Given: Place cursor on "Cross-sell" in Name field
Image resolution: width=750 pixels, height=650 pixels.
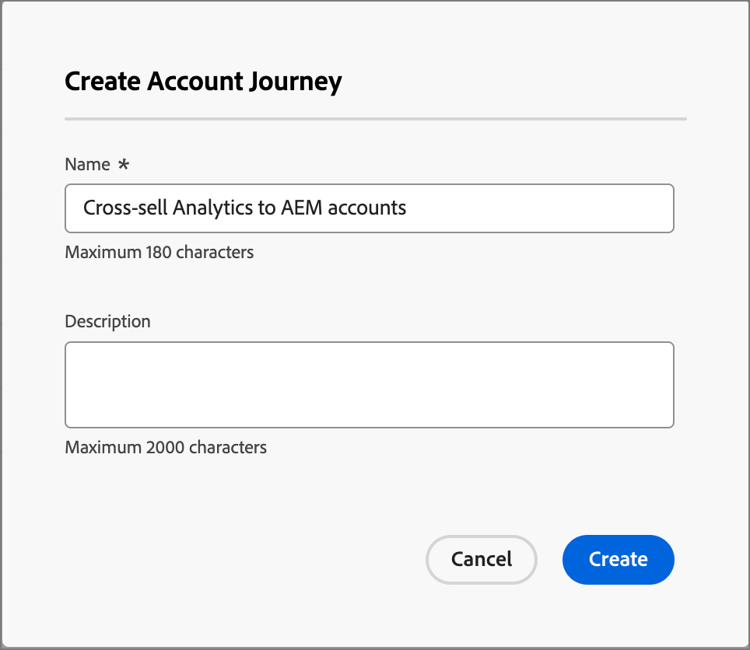Looking at the screenshot, I should point(125,208).
